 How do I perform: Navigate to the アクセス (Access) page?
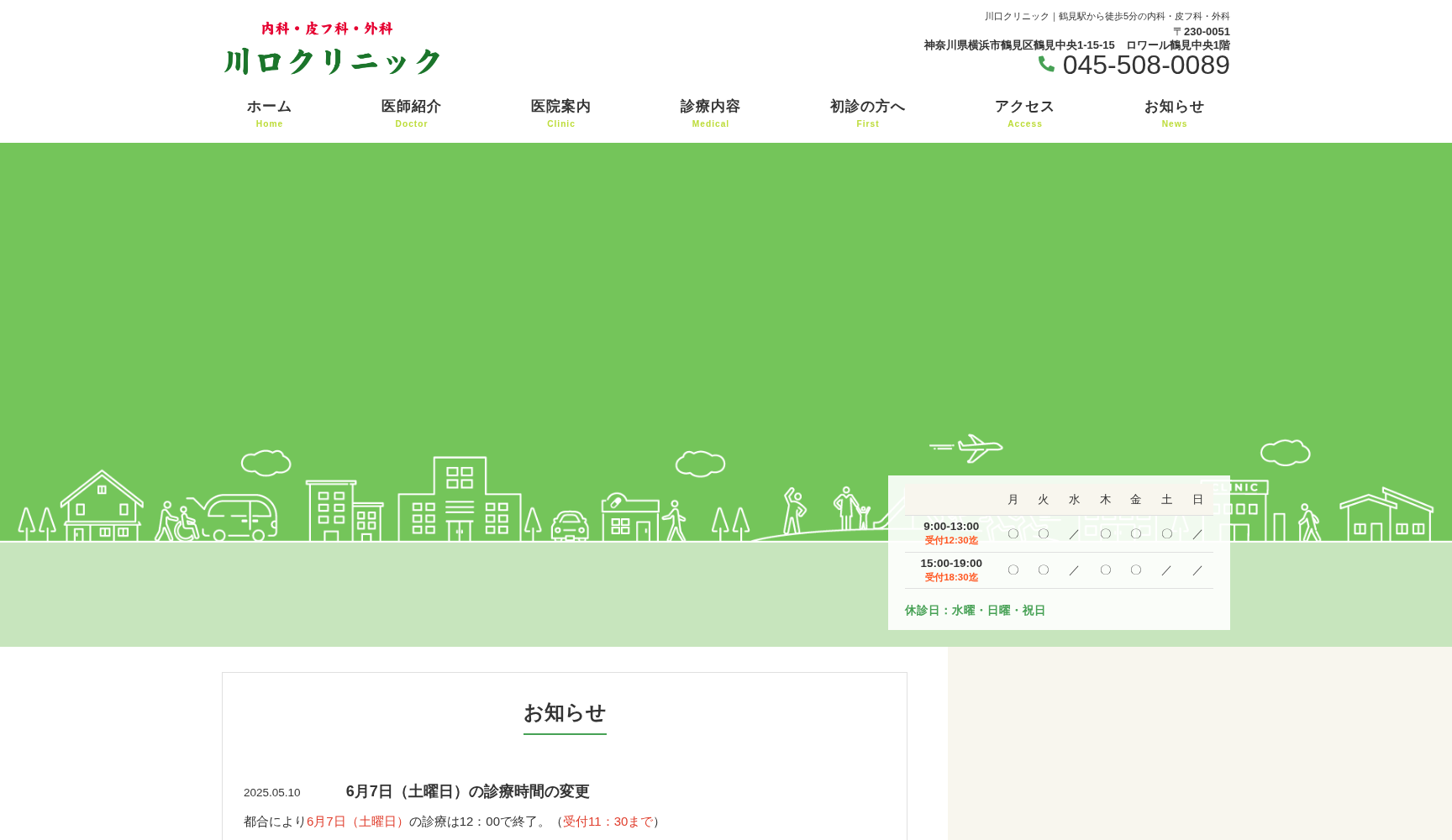coord(1024,113)
